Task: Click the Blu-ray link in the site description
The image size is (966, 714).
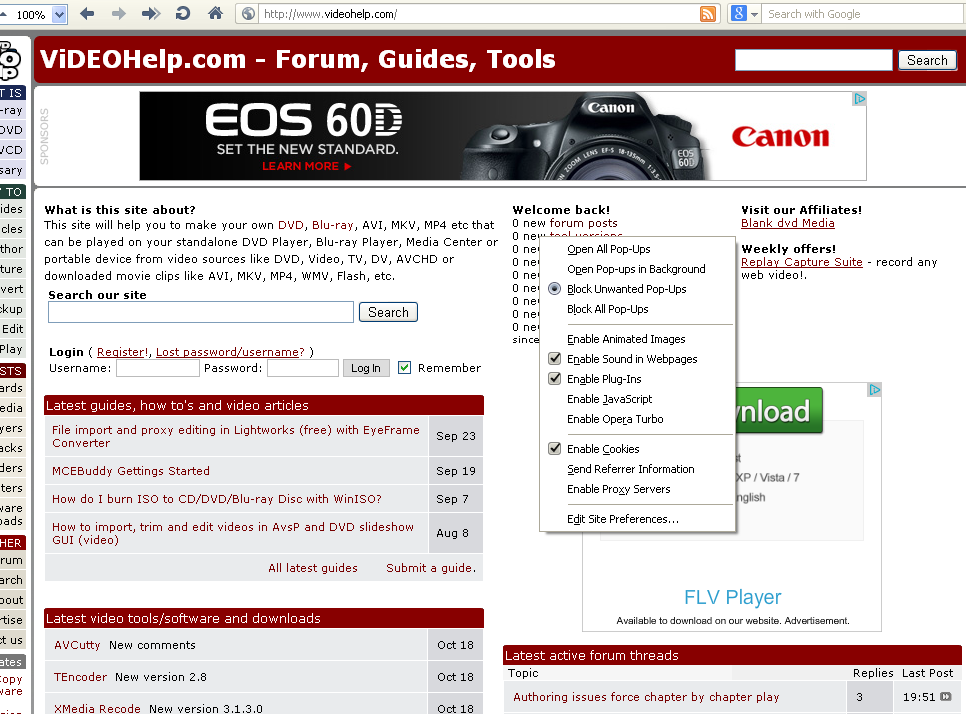Action: (333, 225)
